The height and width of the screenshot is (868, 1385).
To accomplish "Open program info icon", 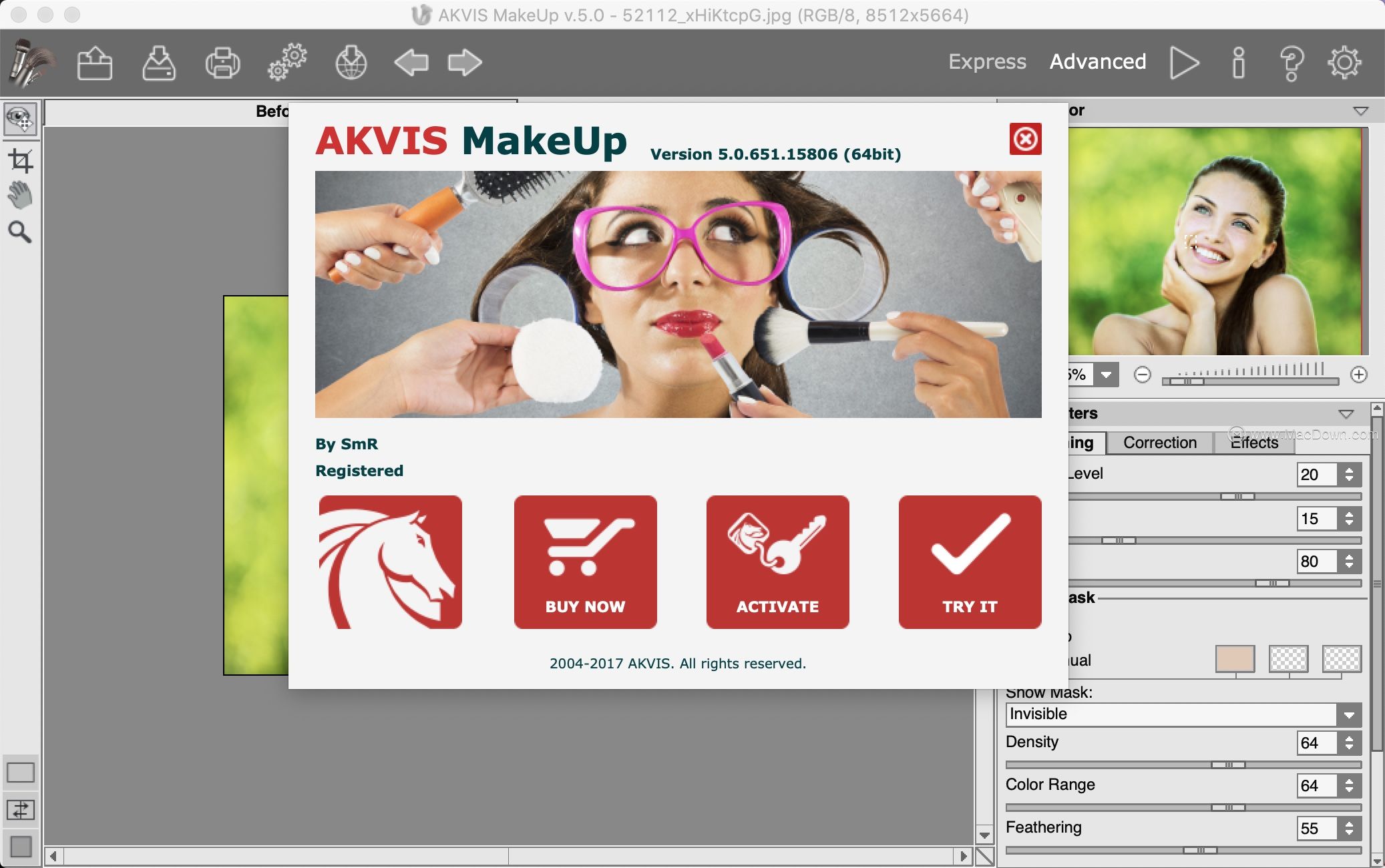I will tap(1239, 63).
